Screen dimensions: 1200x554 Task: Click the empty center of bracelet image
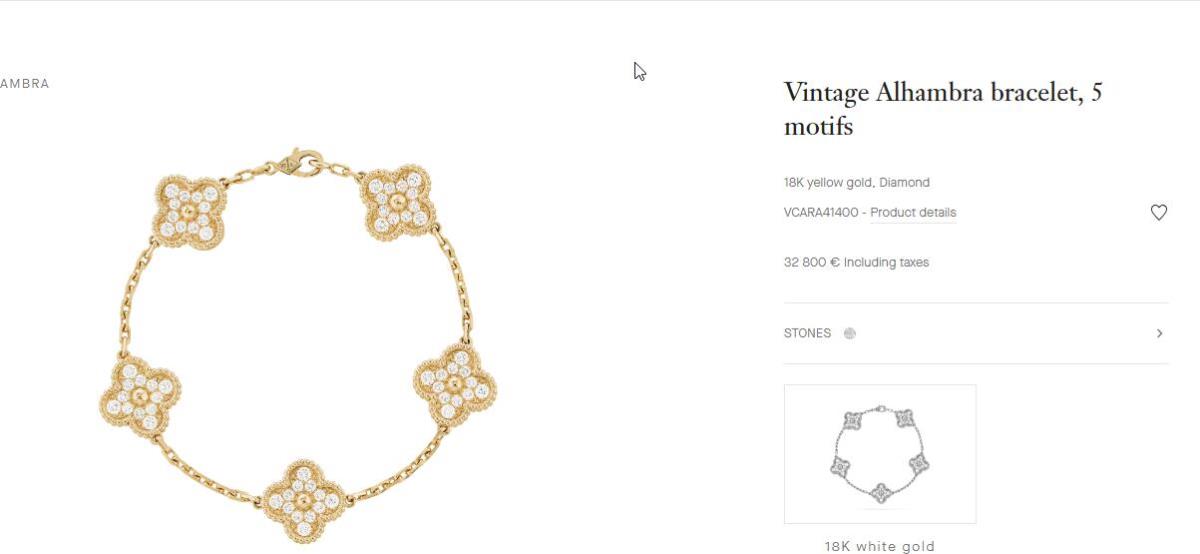tap(300, 330)
